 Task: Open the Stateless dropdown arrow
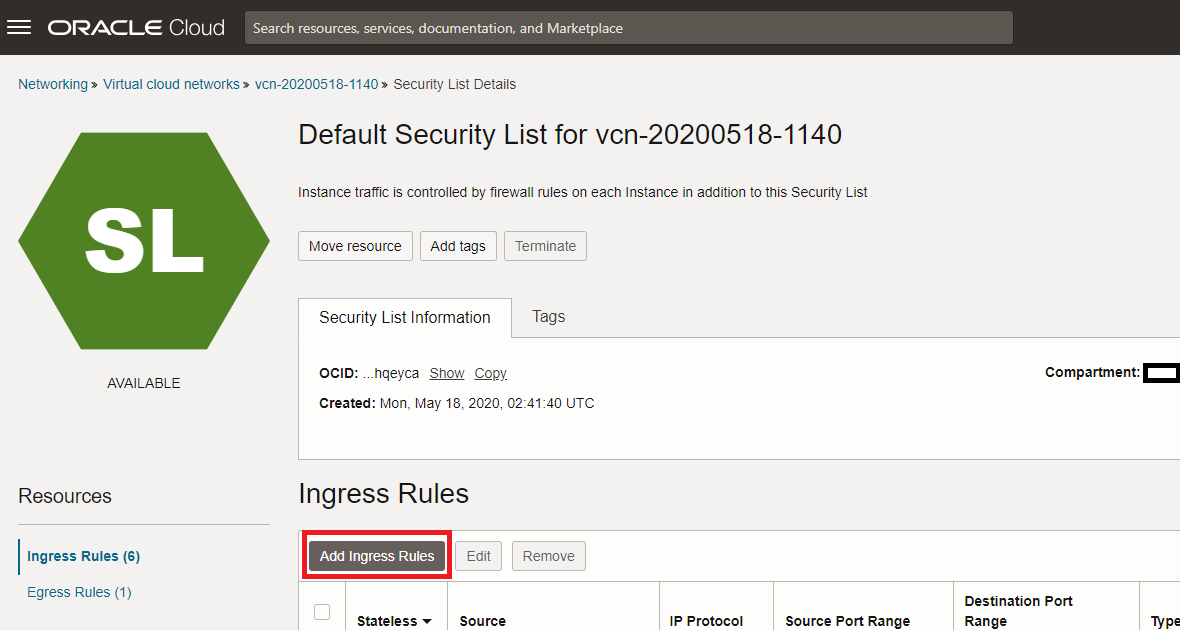(x=428, y=621)
